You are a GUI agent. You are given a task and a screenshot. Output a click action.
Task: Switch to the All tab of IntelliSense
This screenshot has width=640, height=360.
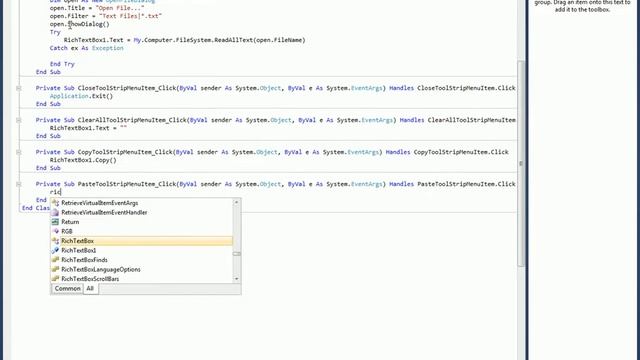click(90, 289)
